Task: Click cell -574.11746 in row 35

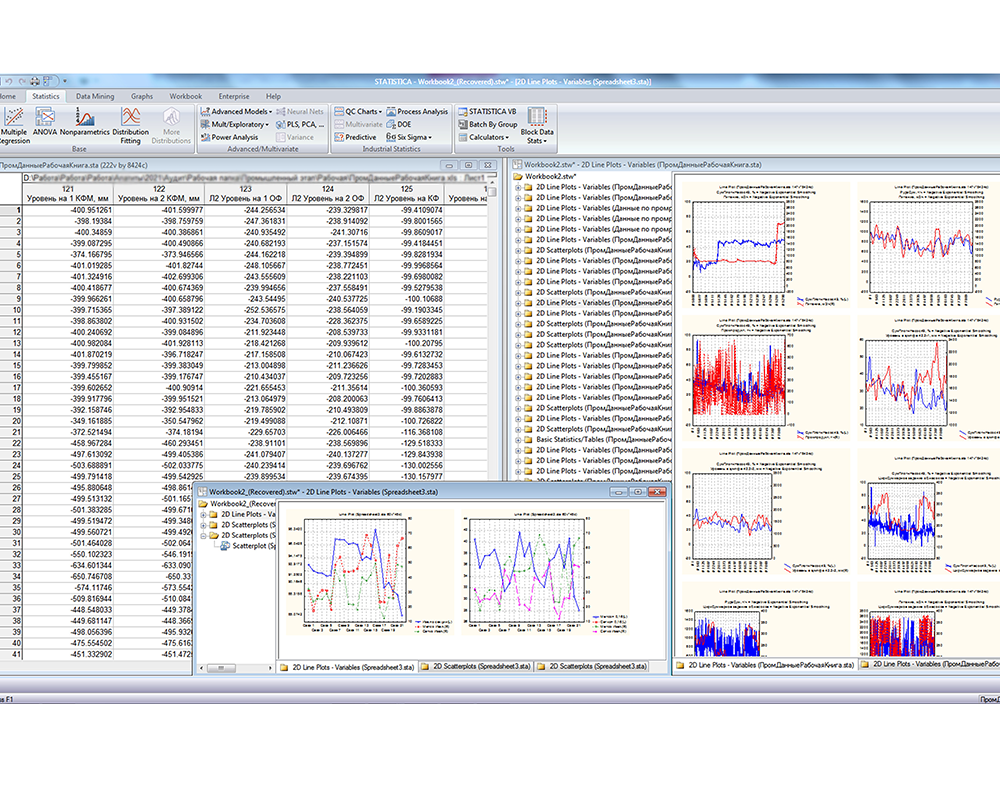Action: click(68, 588)
